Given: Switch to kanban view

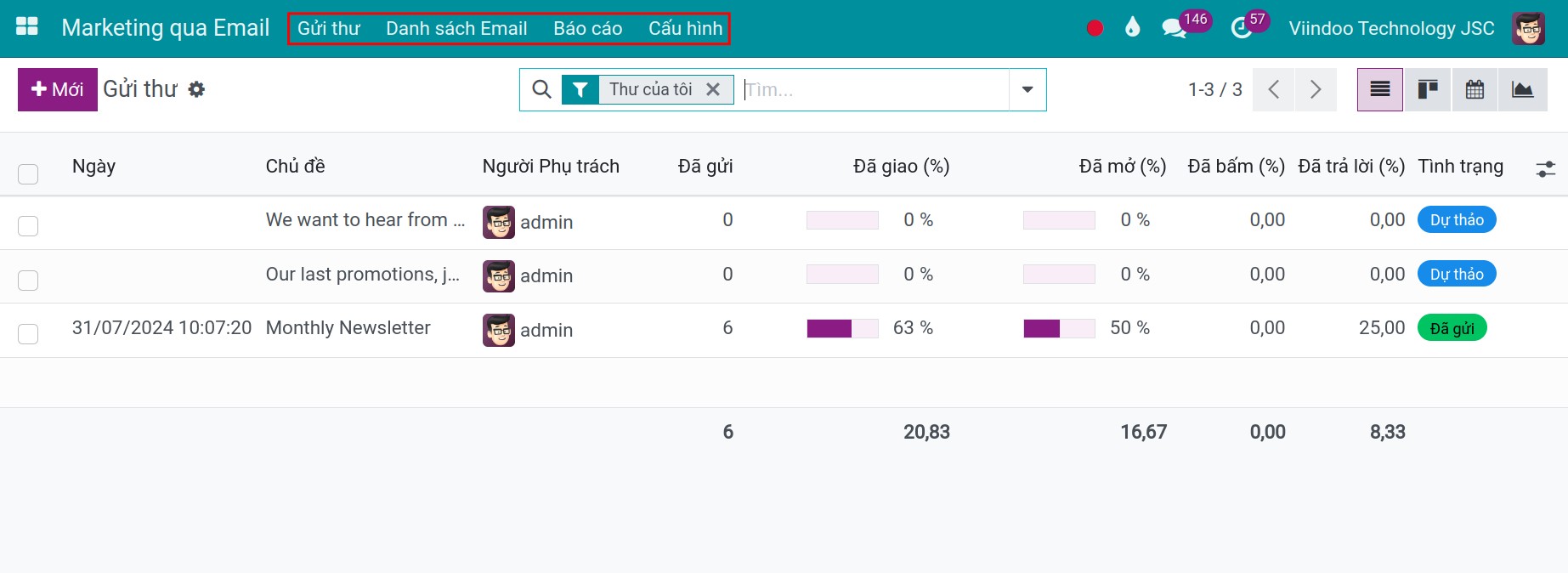Looking at the screenshot, I should (1428, 89).
